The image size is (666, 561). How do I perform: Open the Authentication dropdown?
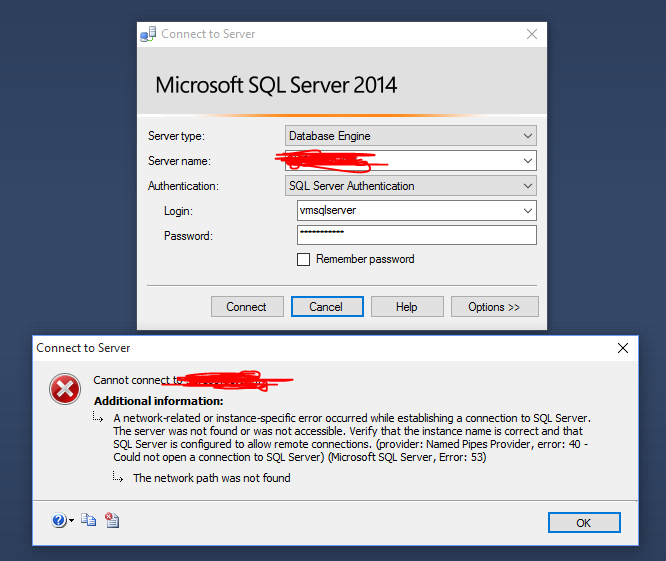coord(411,186)
